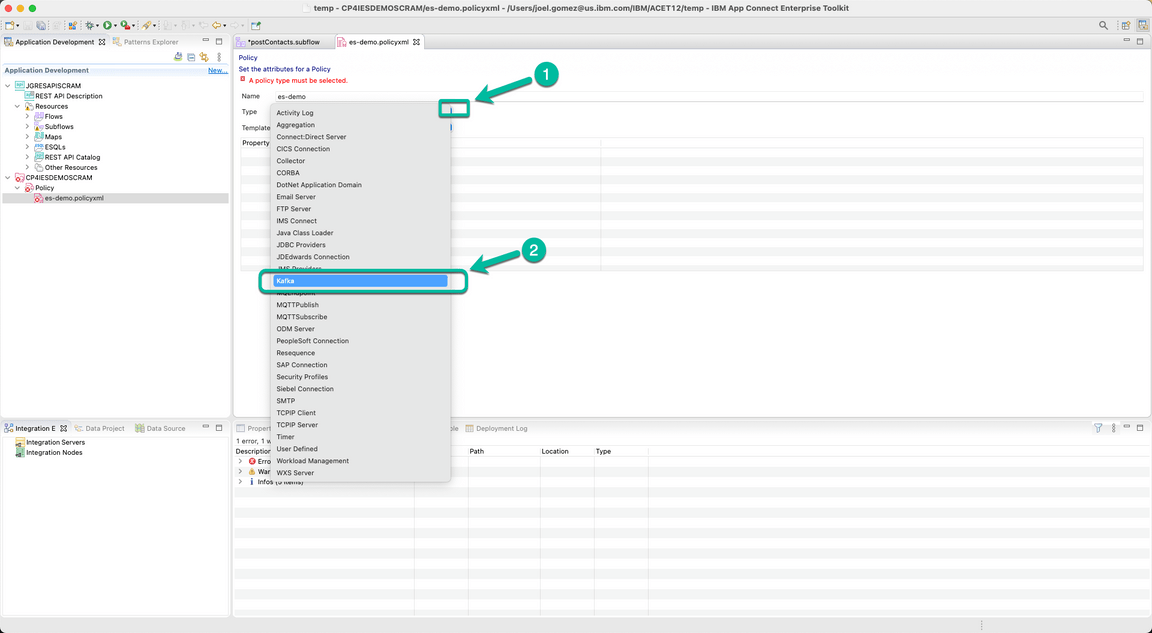Click the Deploy icon in Application Development panel
Image resolution: width=1152 pixels, height=633 pixels.
tap(177, 57)
